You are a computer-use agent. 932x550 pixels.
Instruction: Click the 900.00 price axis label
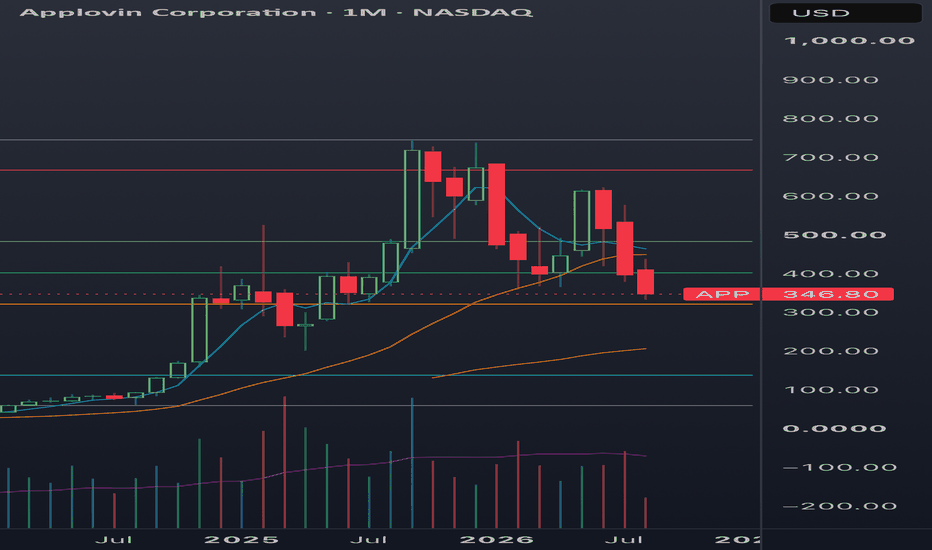[x=830, y=80]
